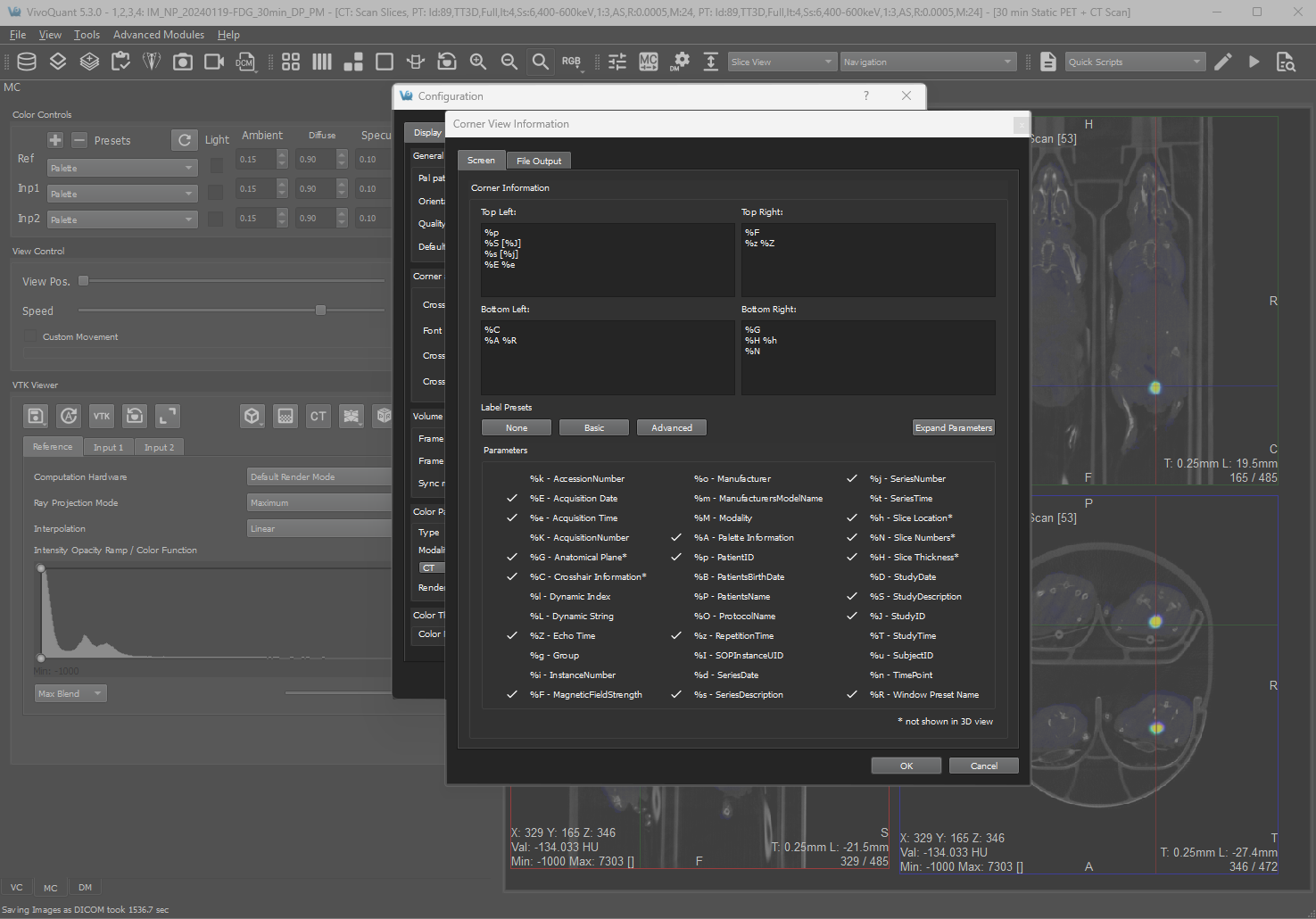The image size is (1316, 919).
Task: Click the layers stack toolbar icon
Action: pos(58,62)
